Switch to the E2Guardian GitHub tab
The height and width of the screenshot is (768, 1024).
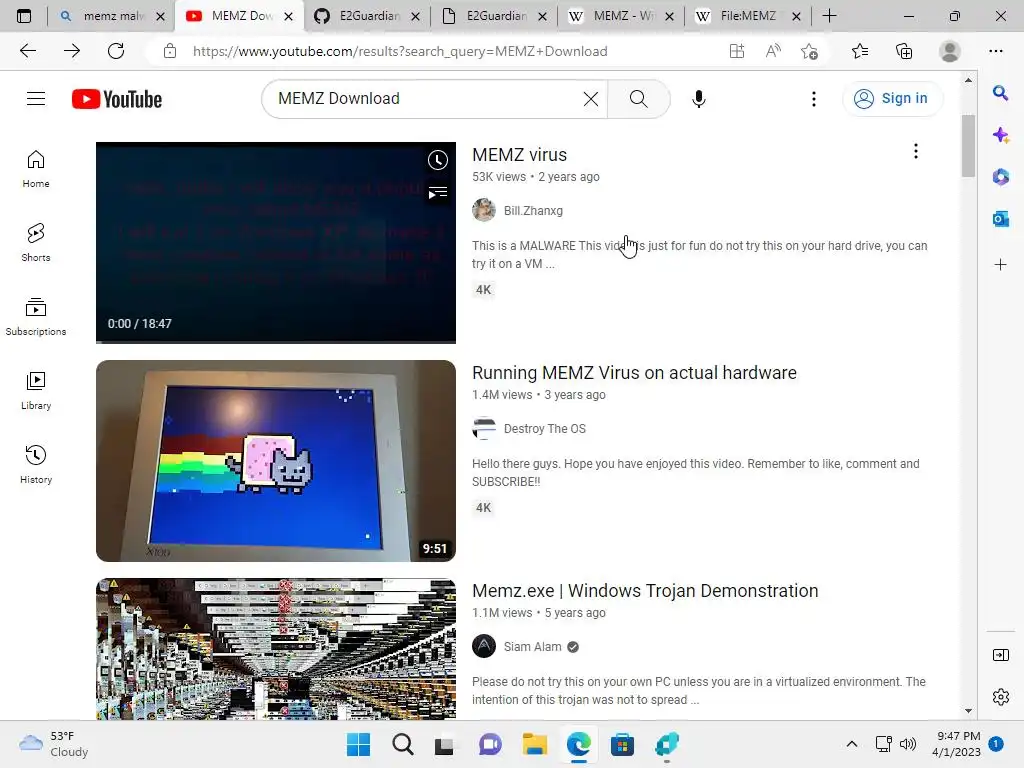pyautogui.click(x=367, y=16)
